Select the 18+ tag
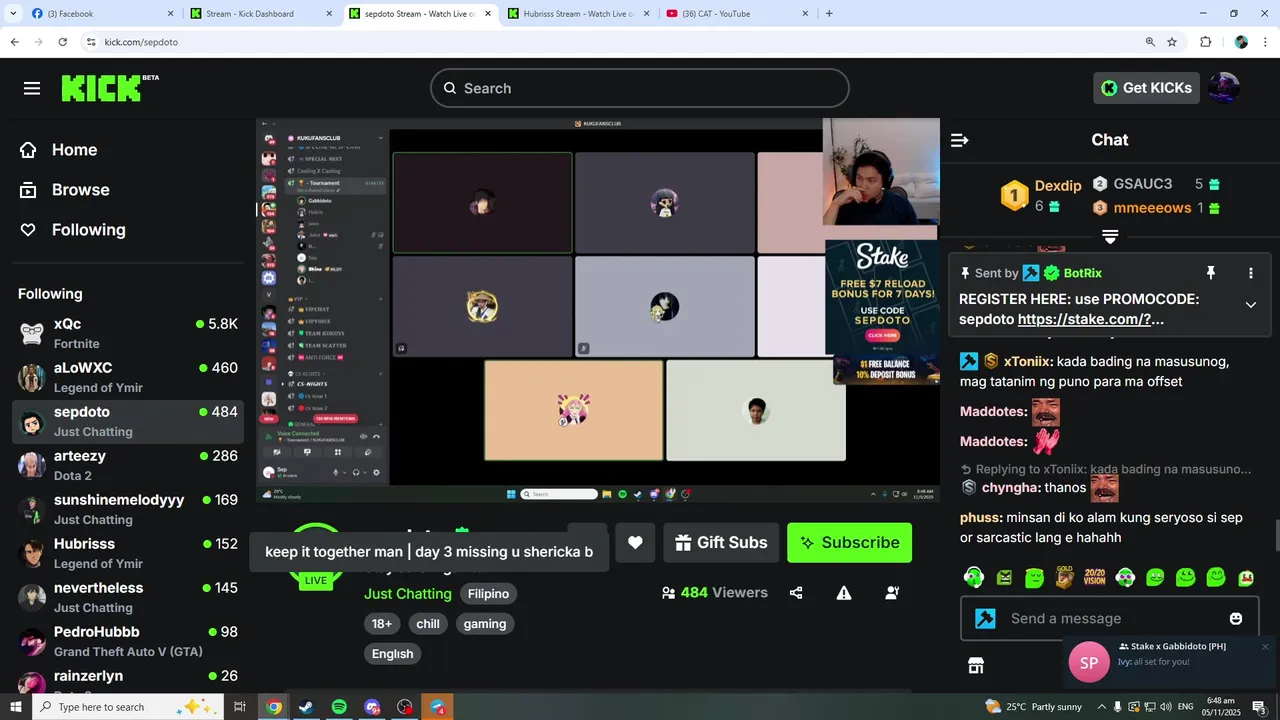1280x720 pixels. (382, 624)
